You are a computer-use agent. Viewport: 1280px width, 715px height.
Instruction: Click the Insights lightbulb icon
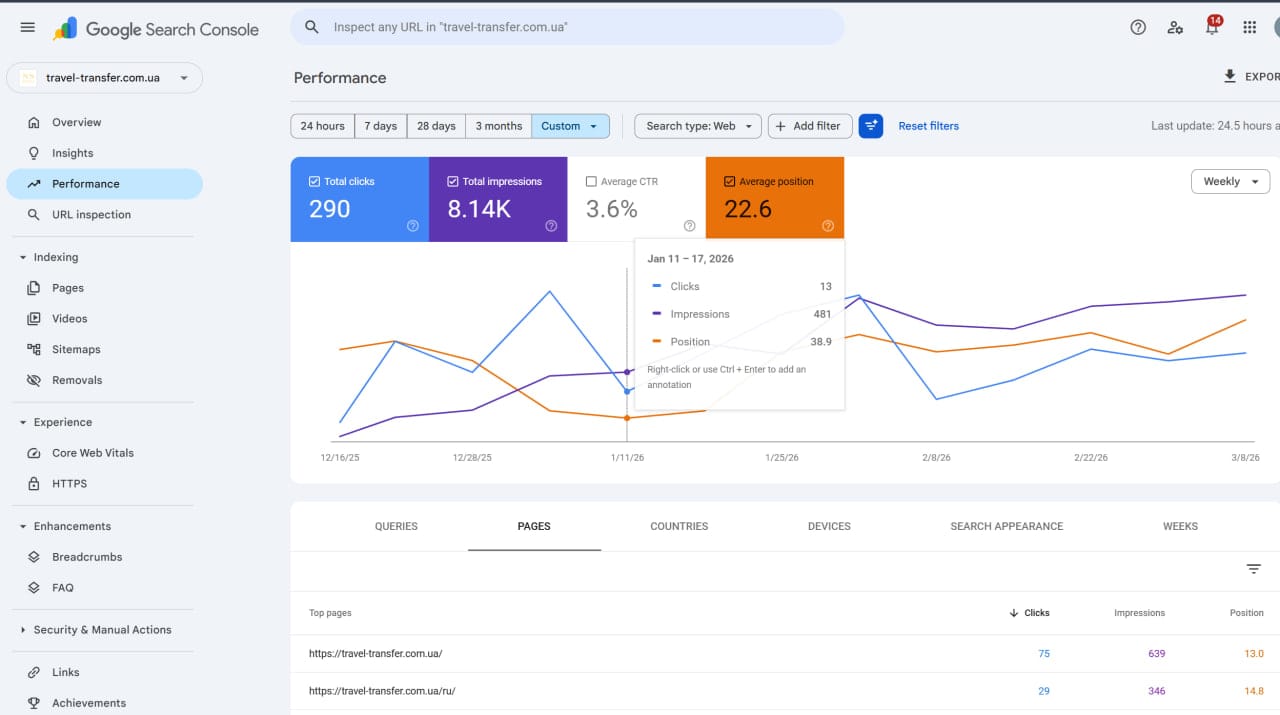pyautogui.click(x=34, y=153)
